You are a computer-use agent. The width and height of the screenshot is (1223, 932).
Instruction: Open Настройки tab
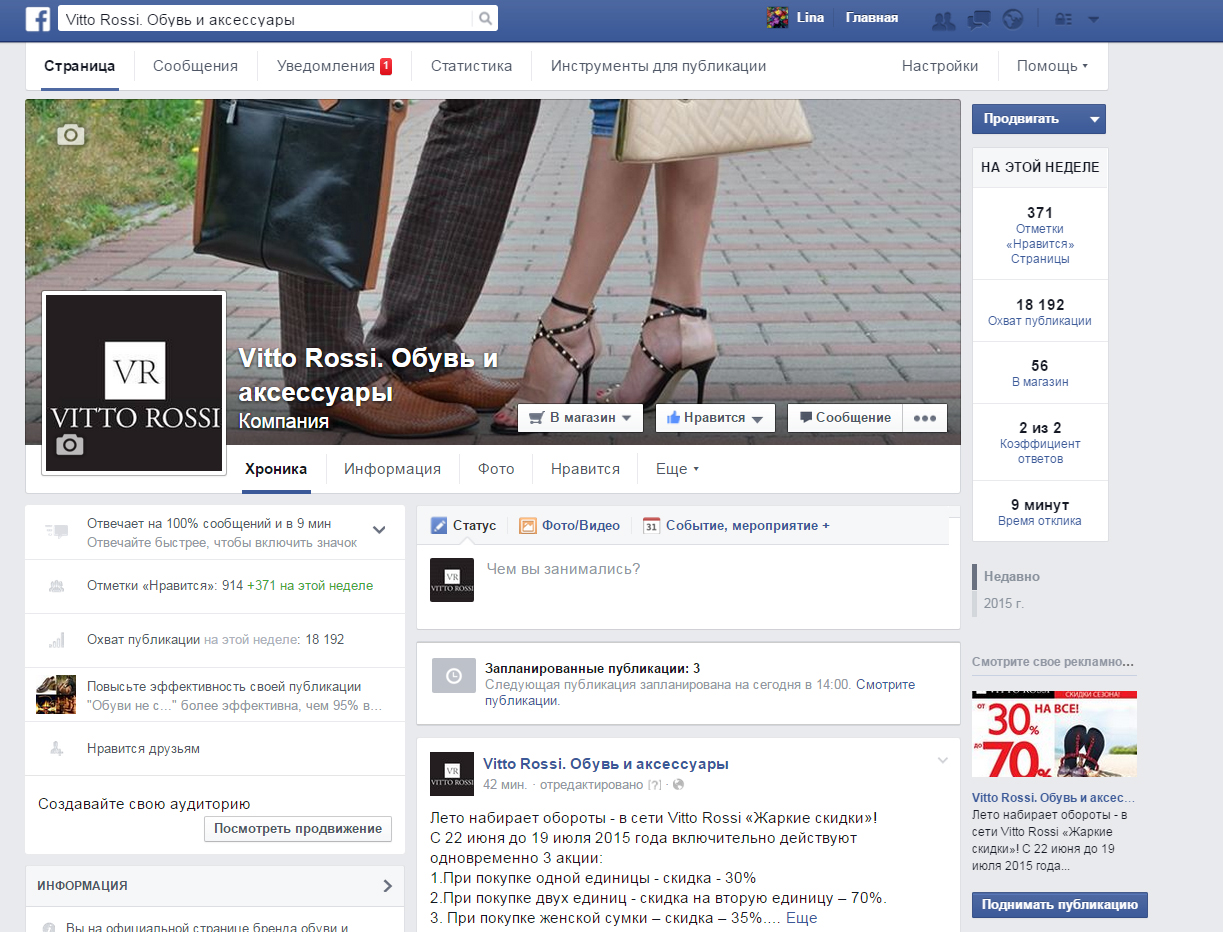[939, 66]
